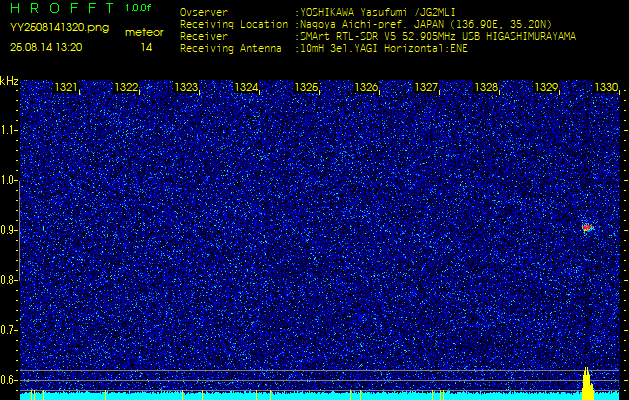Click the 0.8 frequency axis label

point(8,280)
